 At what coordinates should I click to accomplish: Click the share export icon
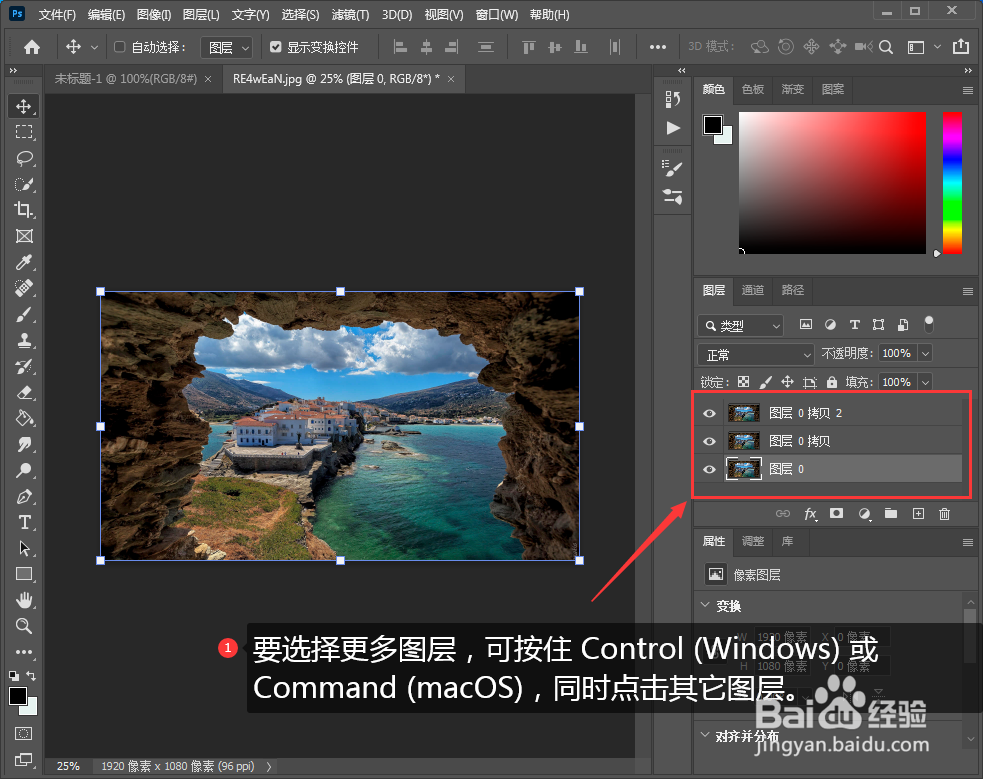(961, 46)
